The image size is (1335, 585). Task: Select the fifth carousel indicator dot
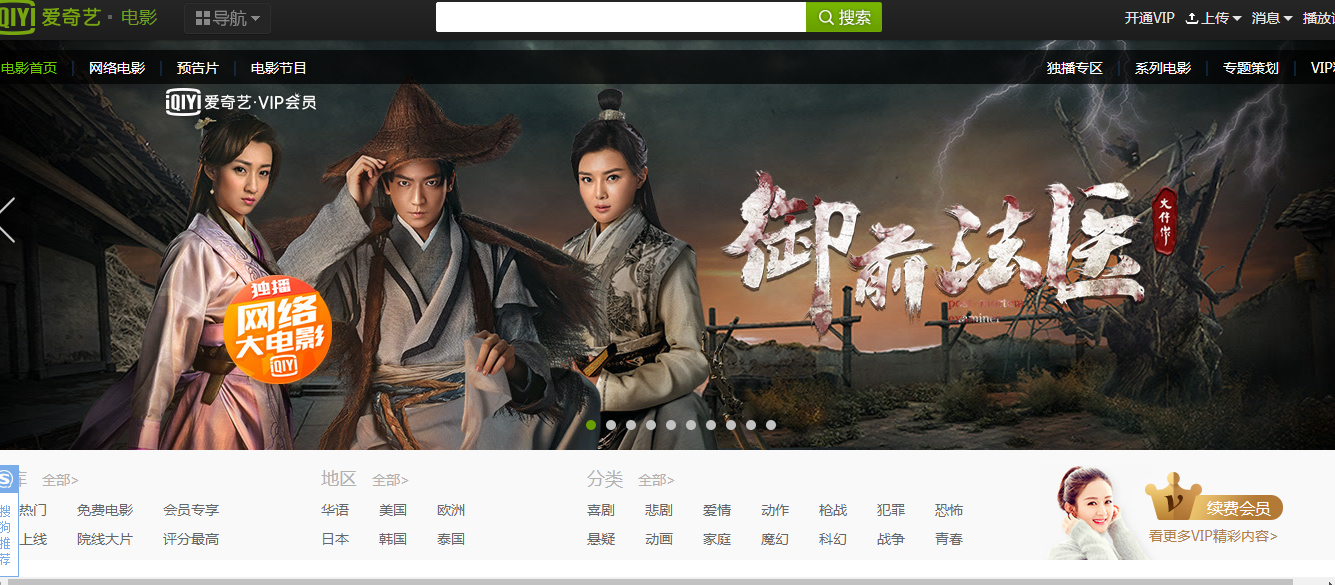(x=671, y=425)
